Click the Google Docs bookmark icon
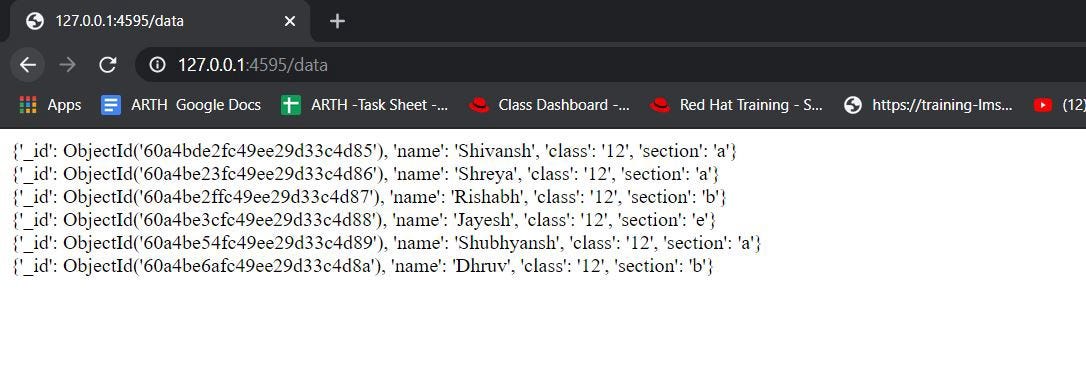 [x=111, y=105]
